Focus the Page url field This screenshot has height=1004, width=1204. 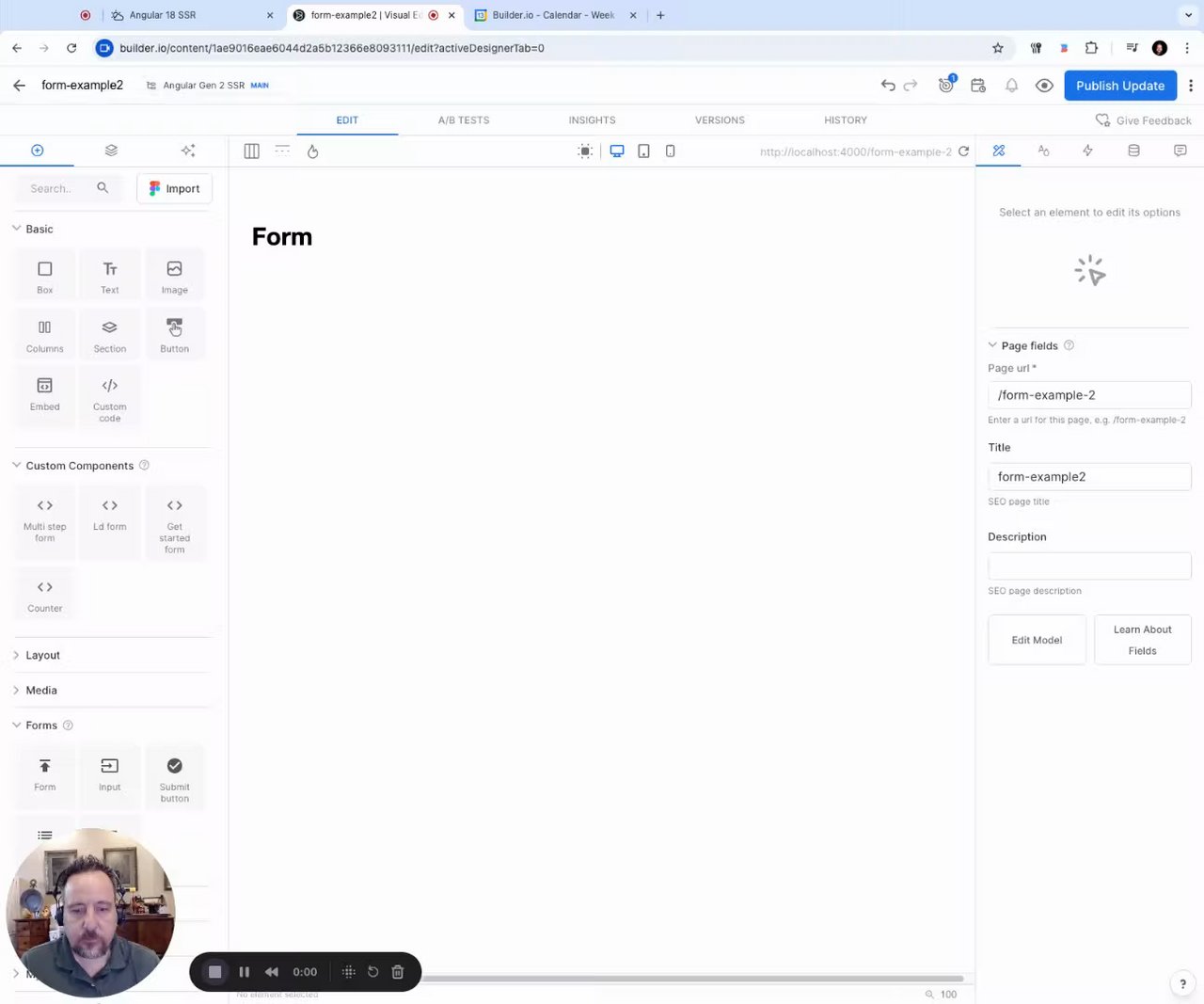click(1089, 395)
